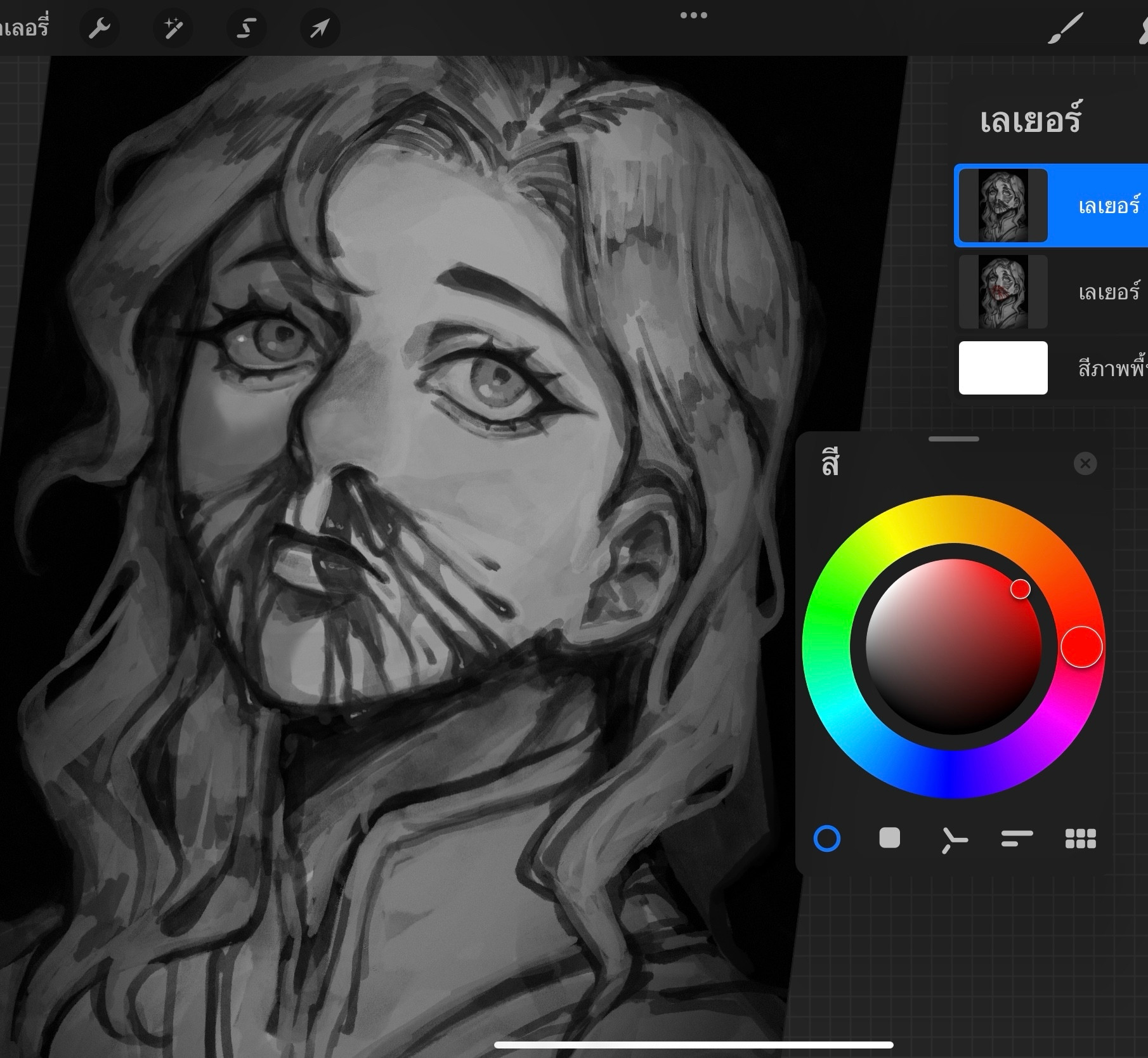Select the highlighted top เลเยอร์ layer
This screenshot has width=1148, height=1058.
1051,206
